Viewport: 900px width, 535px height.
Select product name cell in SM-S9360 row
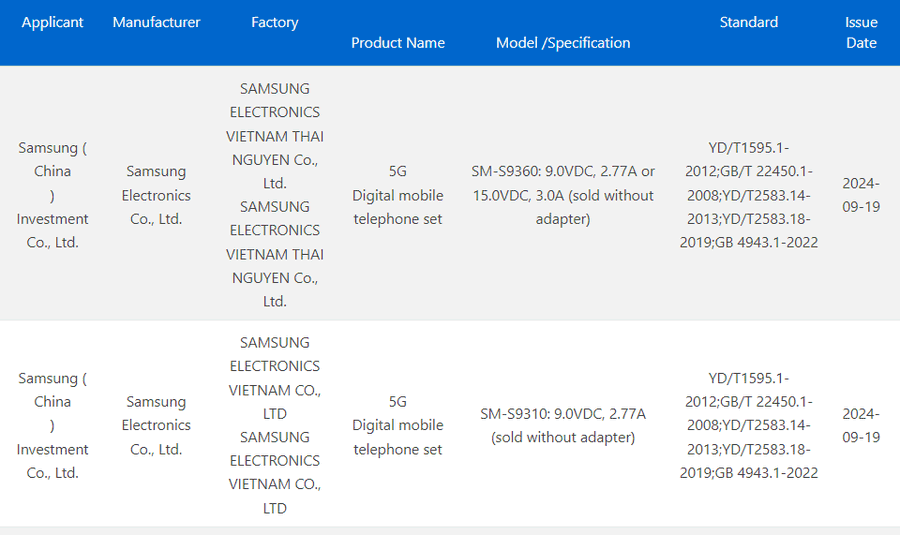click(x=398, y=195)
